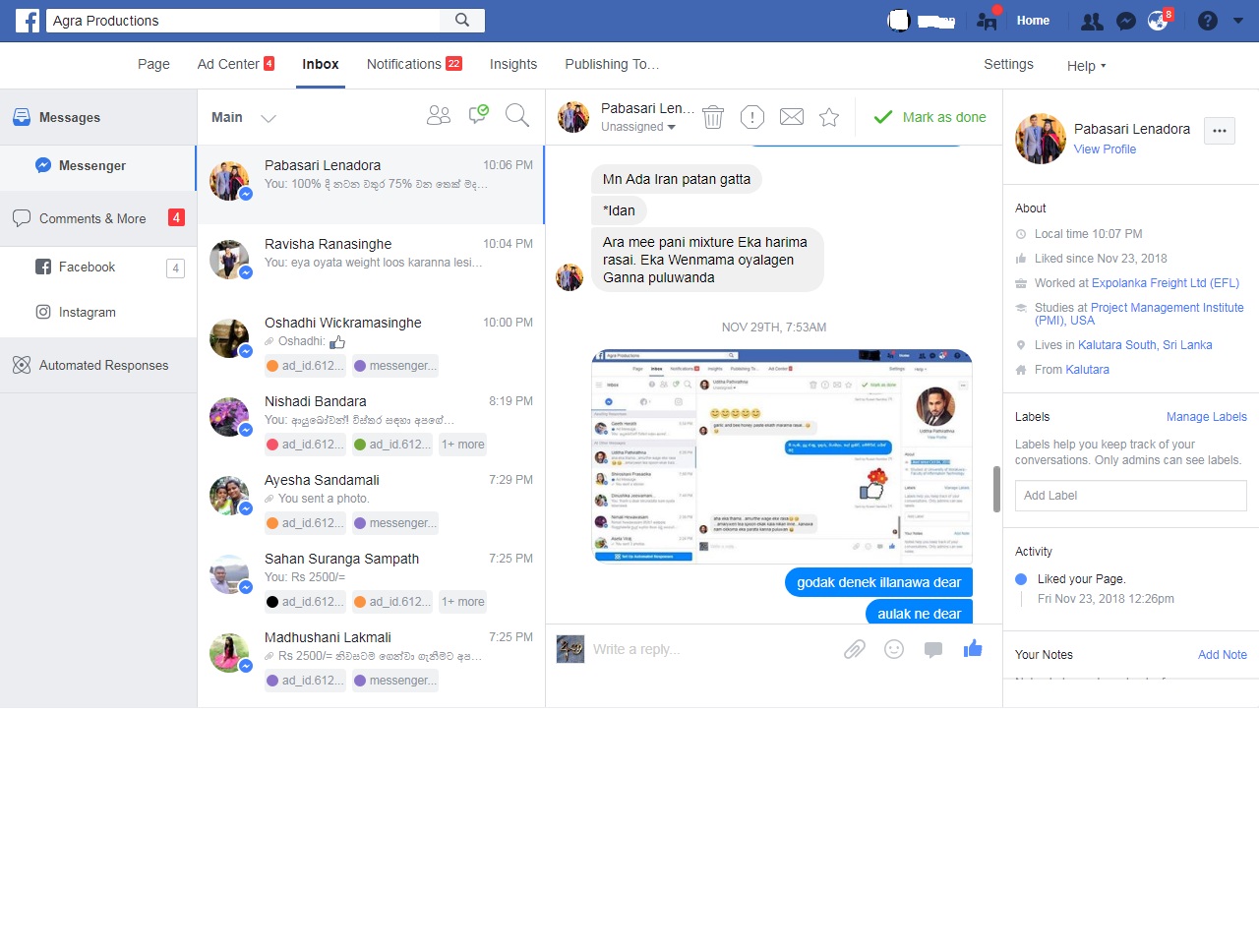Image resolution: width=1259 pixels, height=952 pixels.
Task: Click Pabasari Lenadora profile picture in right panel
Action: click(x=1040, y=139)
